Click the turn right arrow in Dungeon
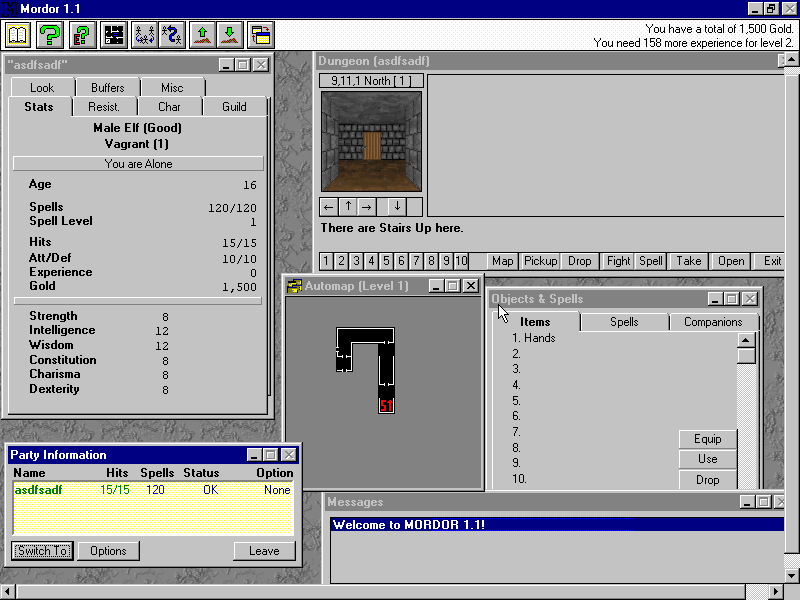This screenshot has width=800, height=600. [366, 207]
